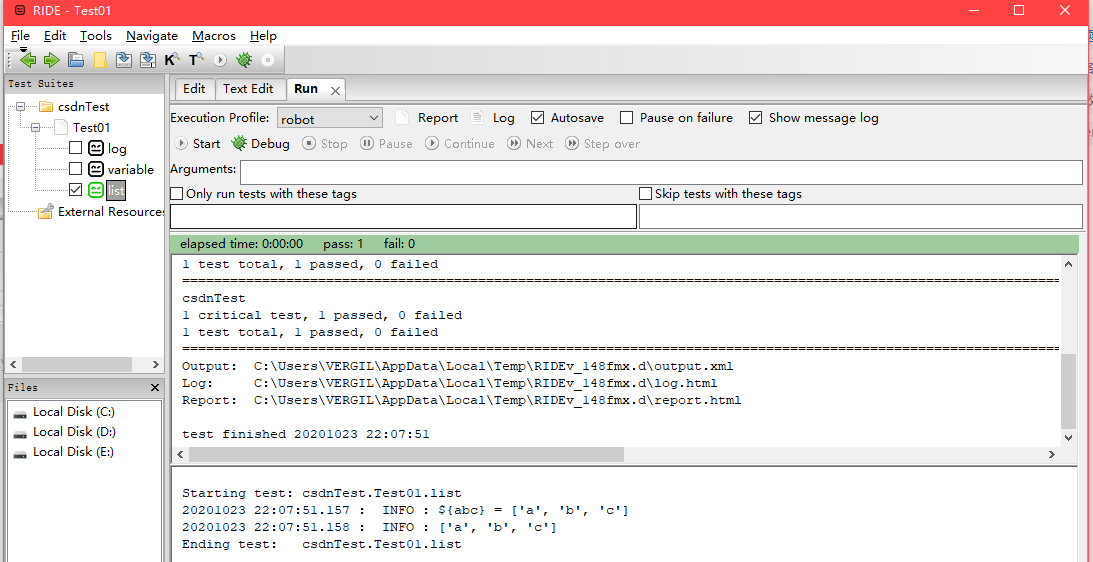The image size is (1093, 562).
Task: Click the toolbar run tests play icon
Action: [x=220, y=61]
